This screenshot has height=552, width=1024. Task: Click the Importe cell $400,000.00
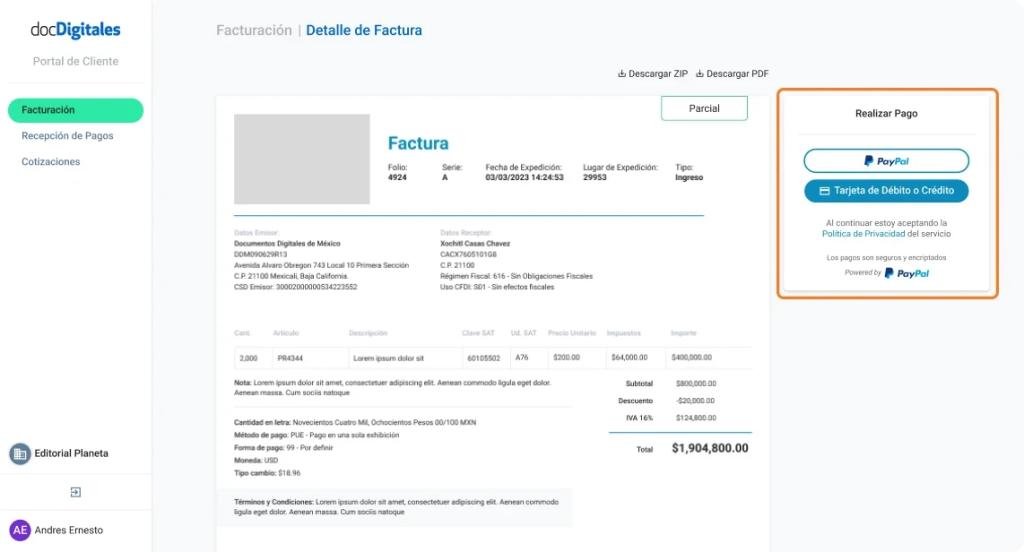point(709,358)
